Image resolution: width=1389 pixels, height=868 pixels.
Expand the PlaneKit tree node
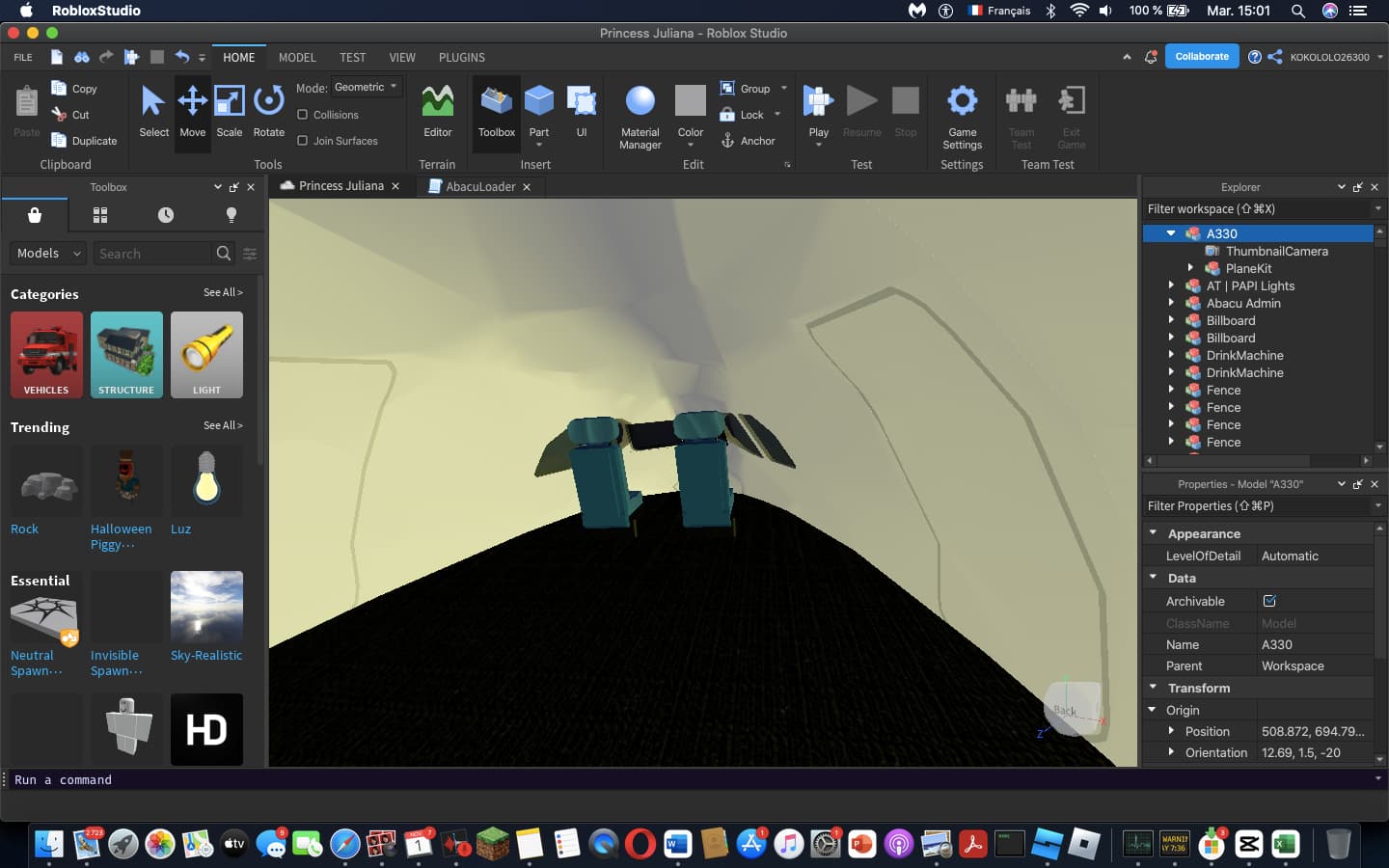coord(1190,268)
